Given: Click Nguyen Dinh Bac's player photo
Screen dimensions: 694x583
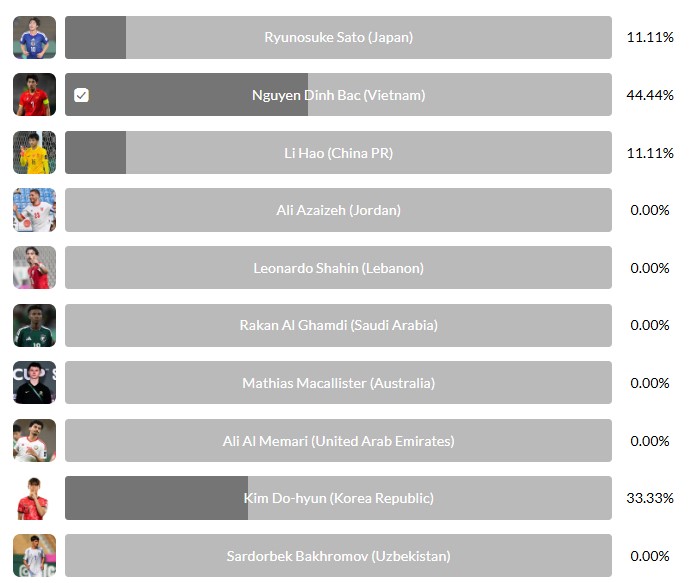Looking at the screenshot, I should (x=34, y=95).
